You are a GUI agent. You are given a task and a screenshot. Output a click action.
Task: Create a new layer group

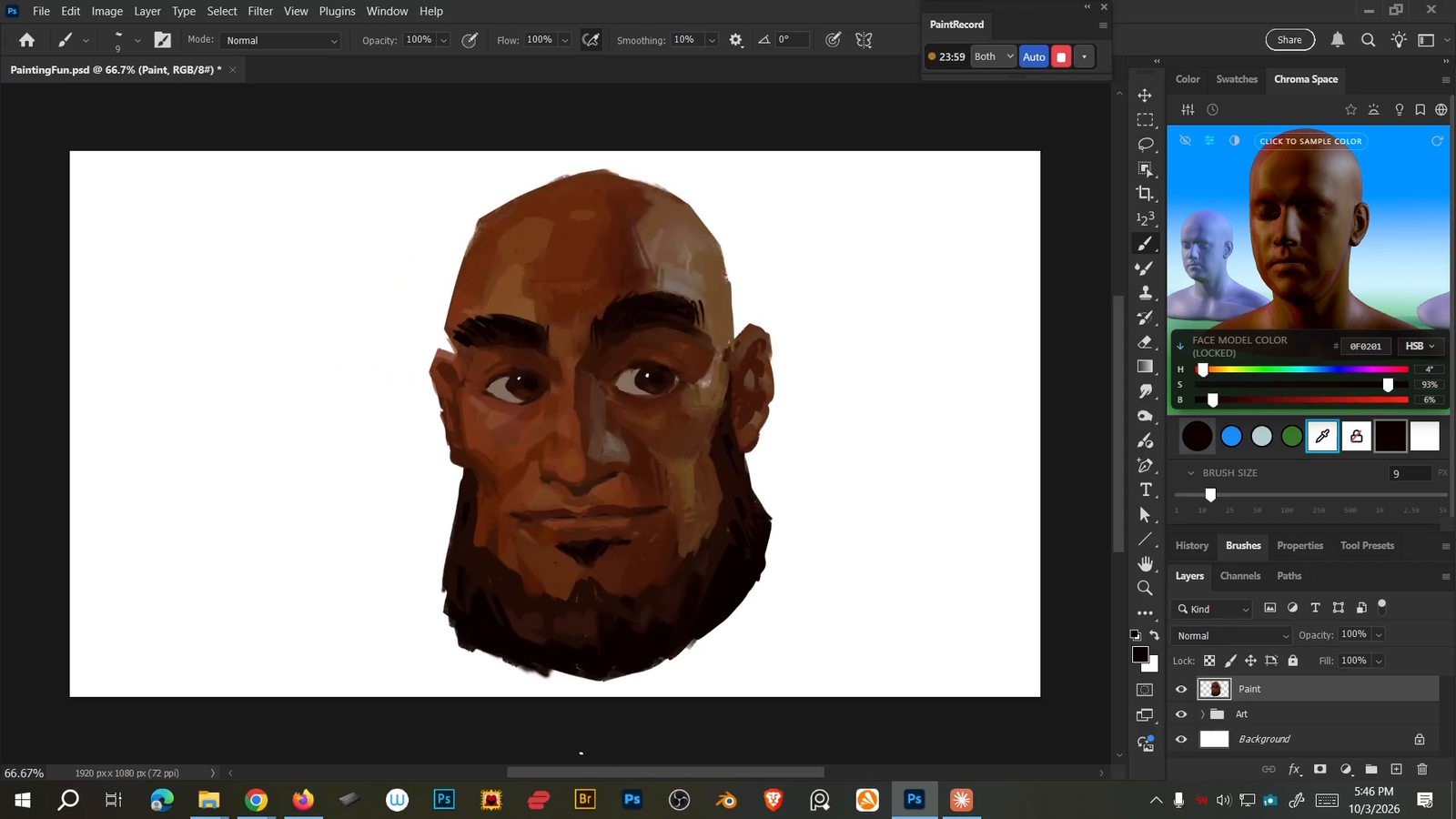1371,769
